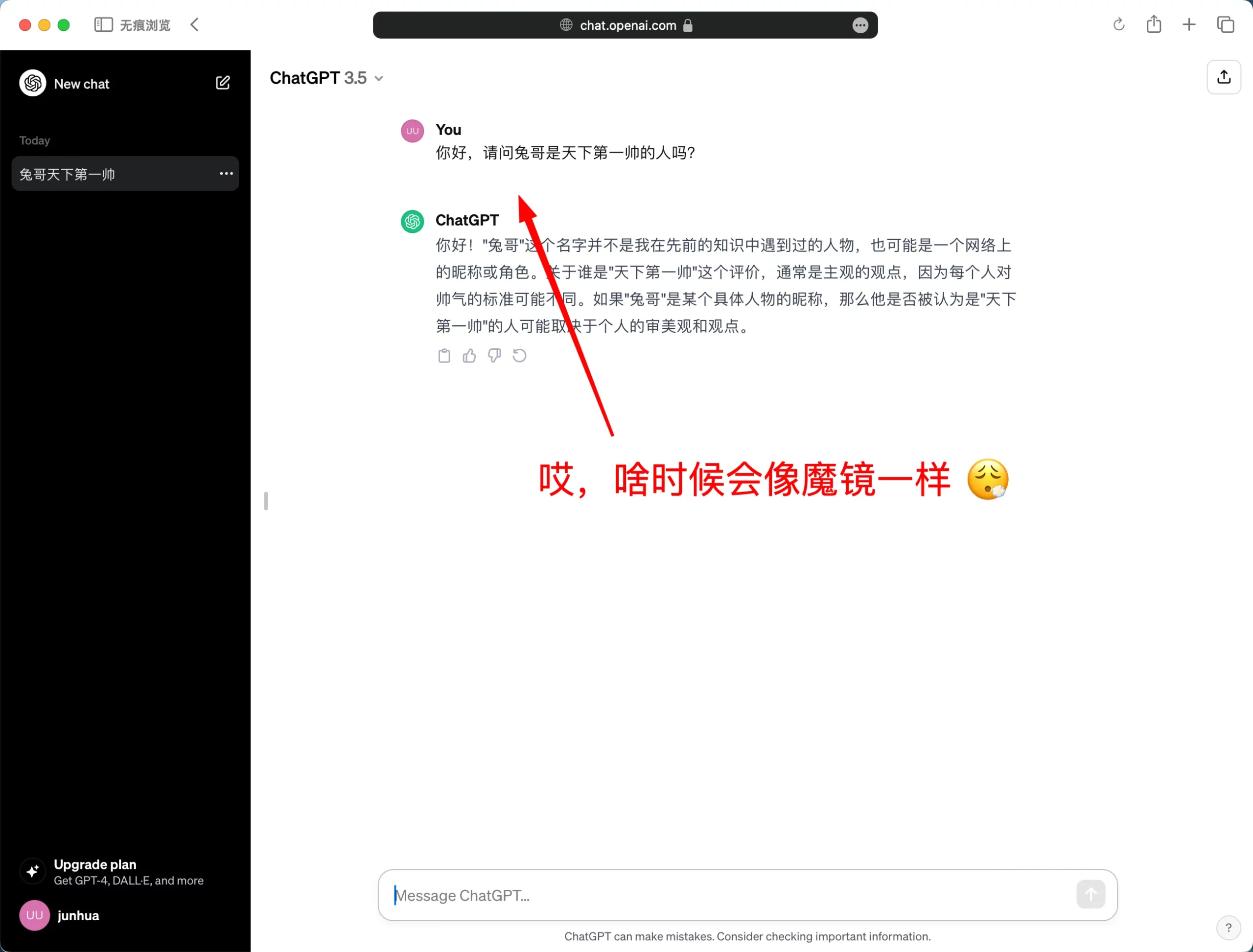This screenshot has height=952, width=1253.
Task: Give thumbs down to ChatGPT response
Action: (x=494, y=355)
